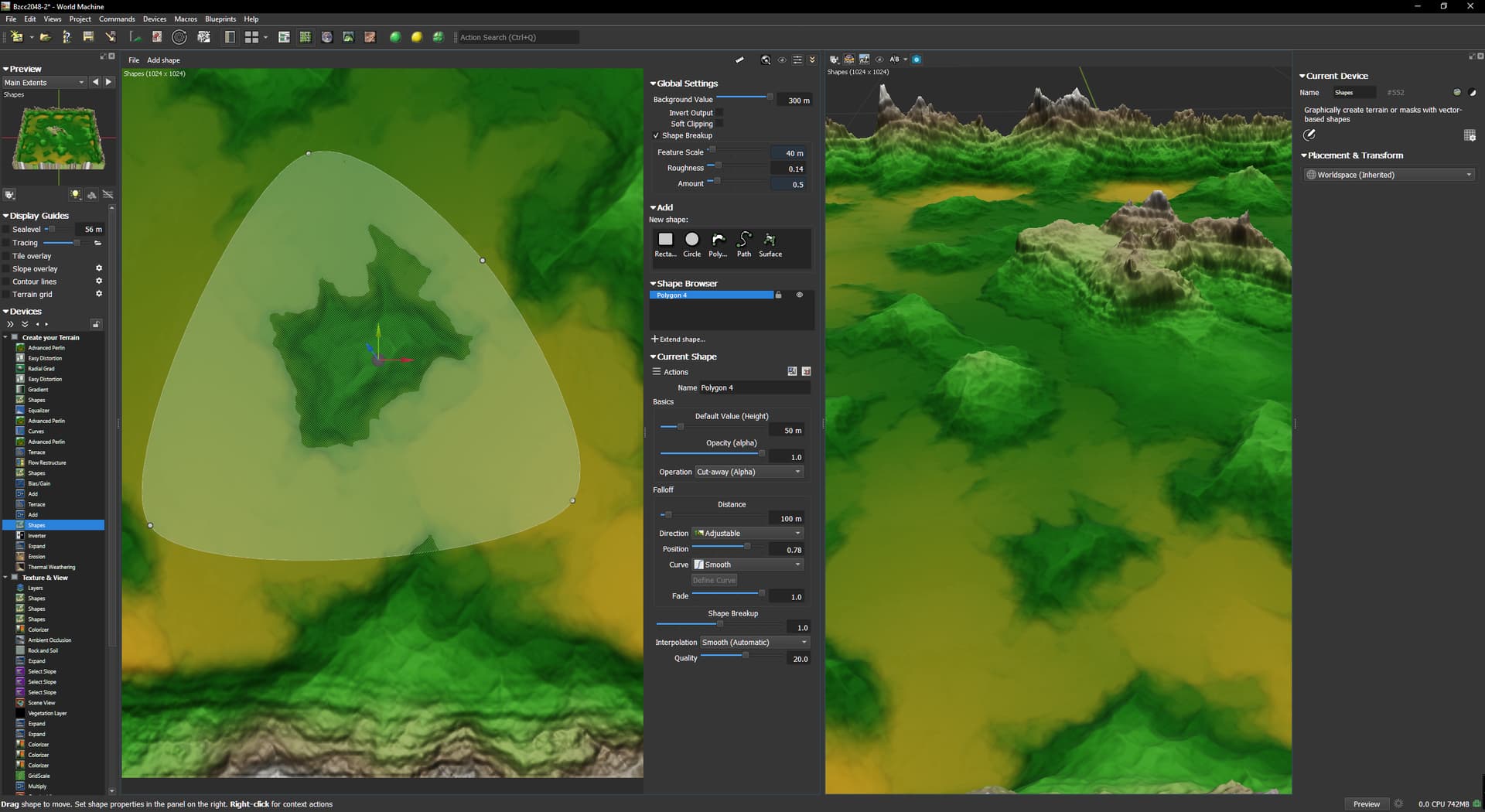Click the Preview button in status bar
Image resolution: width=1485 pixels, height=812 pixels.
pyautogui.click(x=1366, y=804)
